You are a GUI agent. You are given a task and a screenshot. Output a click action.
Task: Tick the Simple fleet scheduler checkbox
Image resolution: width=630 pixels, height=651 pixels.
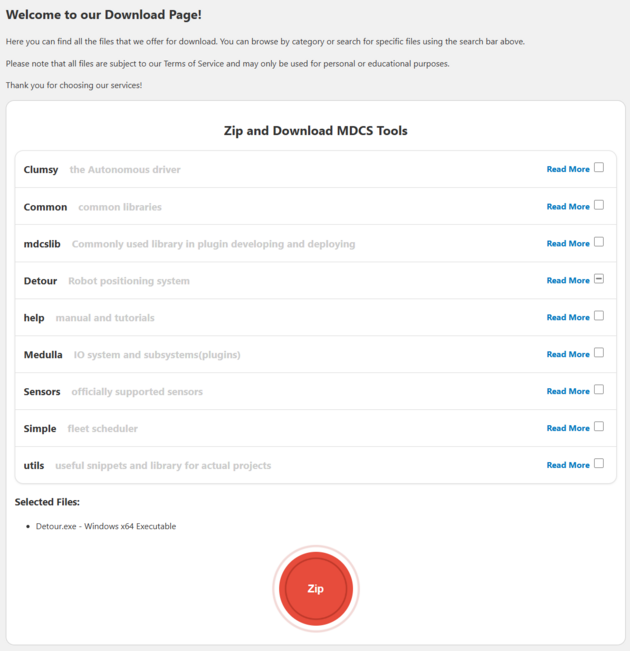(599, 427)
